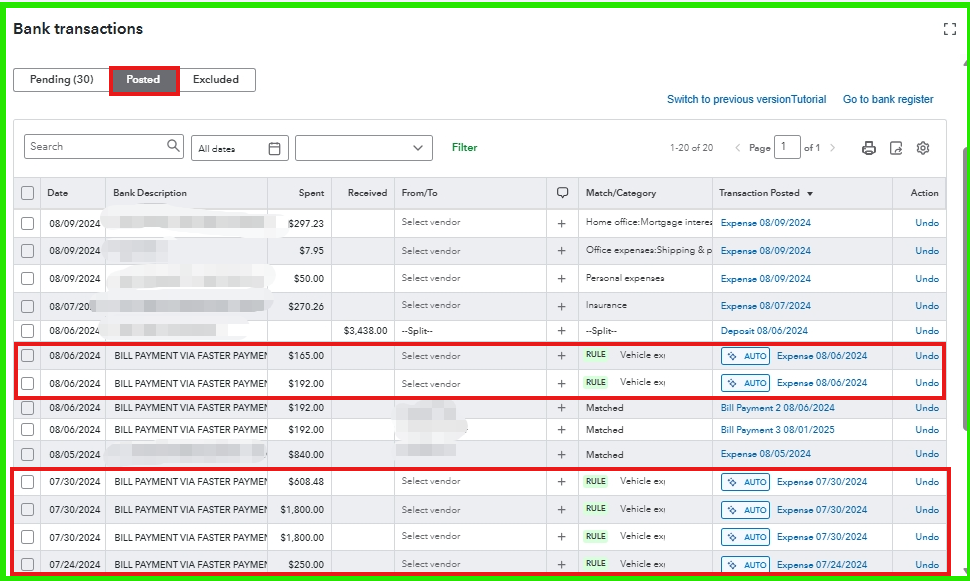The height and width of the screenshot is (581, 970).
Task: Click the Go to bank register link
Action: point(888,99)
